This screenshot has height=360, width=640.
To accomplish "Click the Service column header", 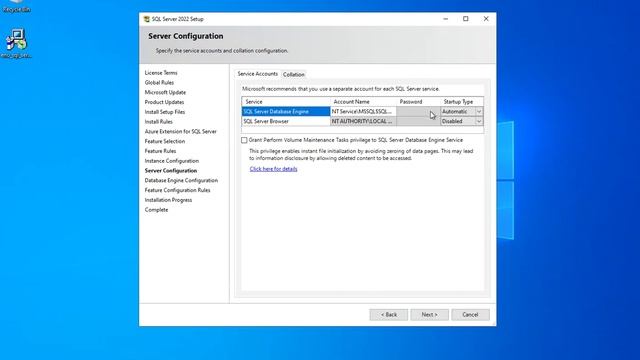I will coord(286,102).
